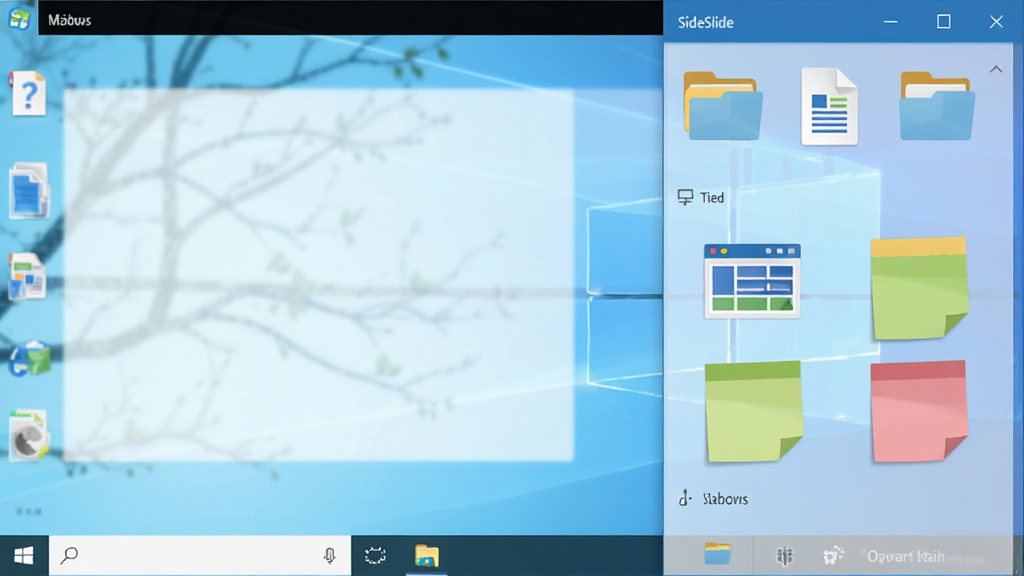Screen dimensions: 1024x576
Task: Open the second folder icon in SideSlide
Action: pyautogui.click(x=937, y=106)
